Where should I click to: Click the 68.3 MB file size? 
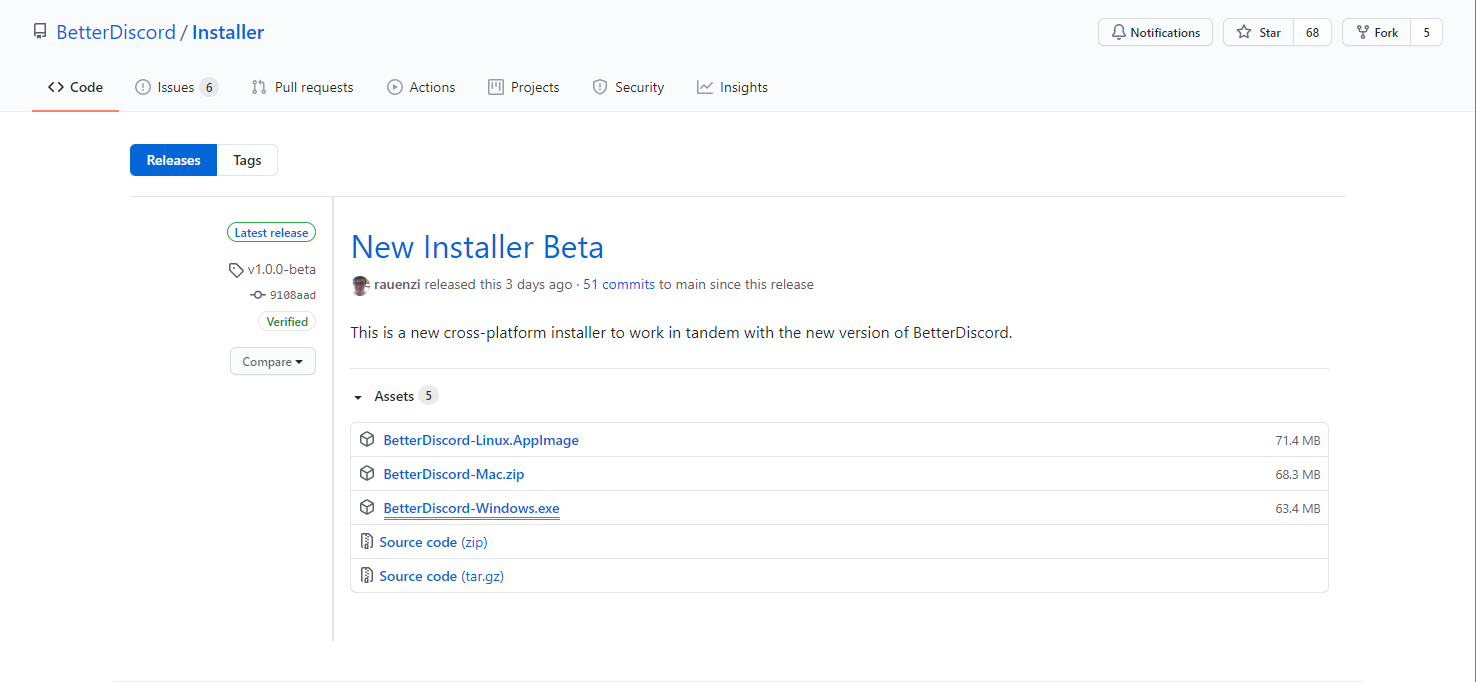tap(1297, 475)
